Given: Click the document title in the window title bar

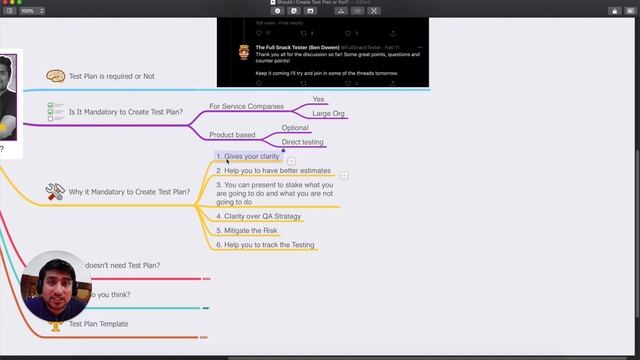Looking at the screenshot, I should coord(313,2).
